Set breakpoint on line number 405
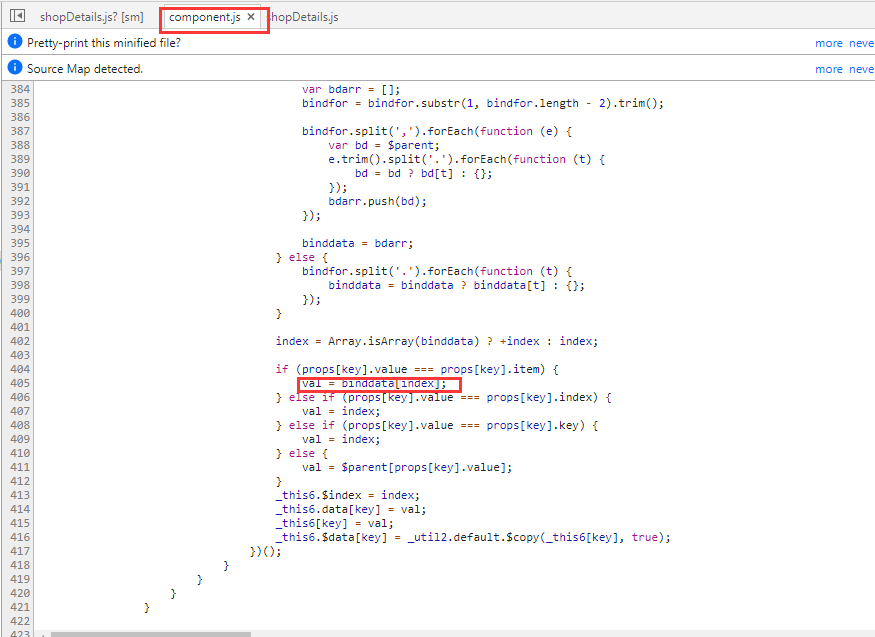Screen dimensions: 875x637 (20, 383)
